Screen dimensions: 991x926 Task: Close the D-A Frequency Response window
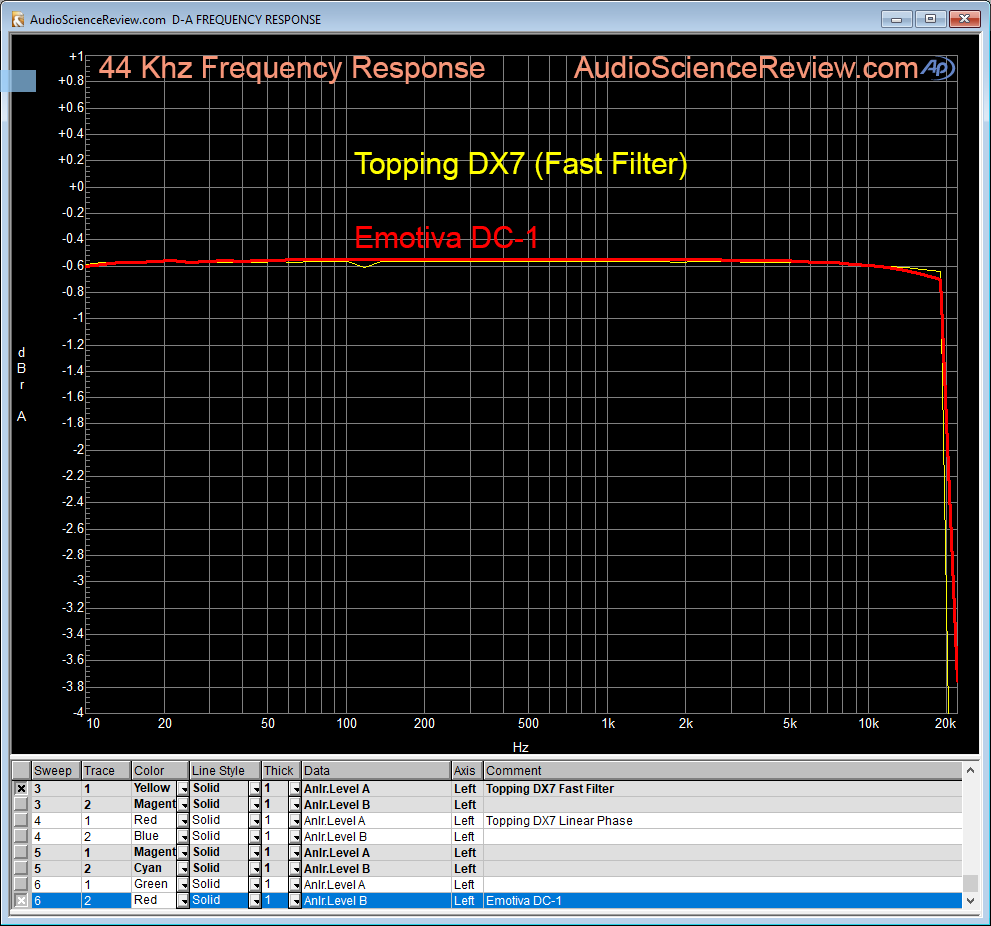pyautogui.click(x=964, y=19)
